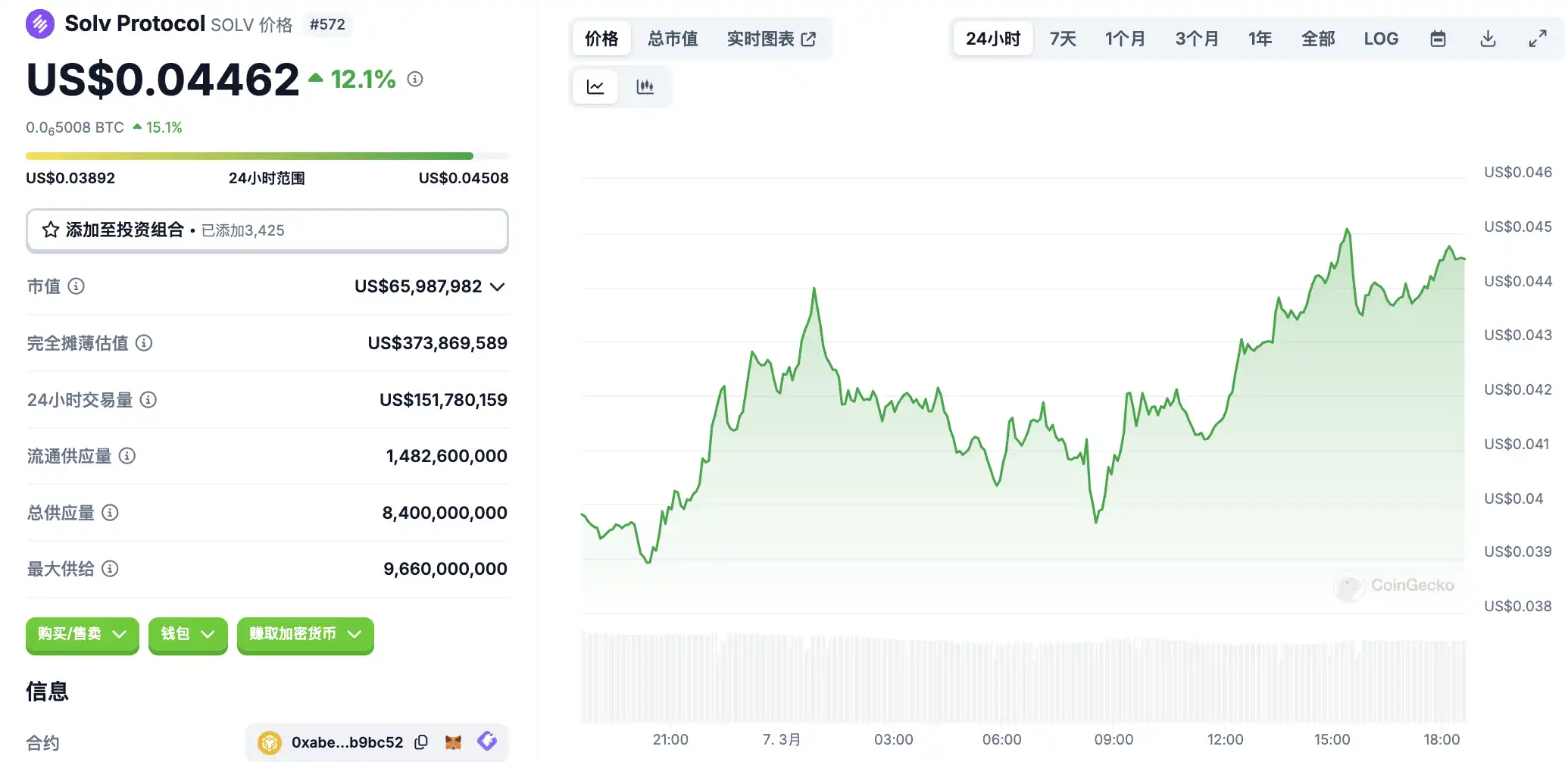Switch to candlestick chart view

[645, 86]
